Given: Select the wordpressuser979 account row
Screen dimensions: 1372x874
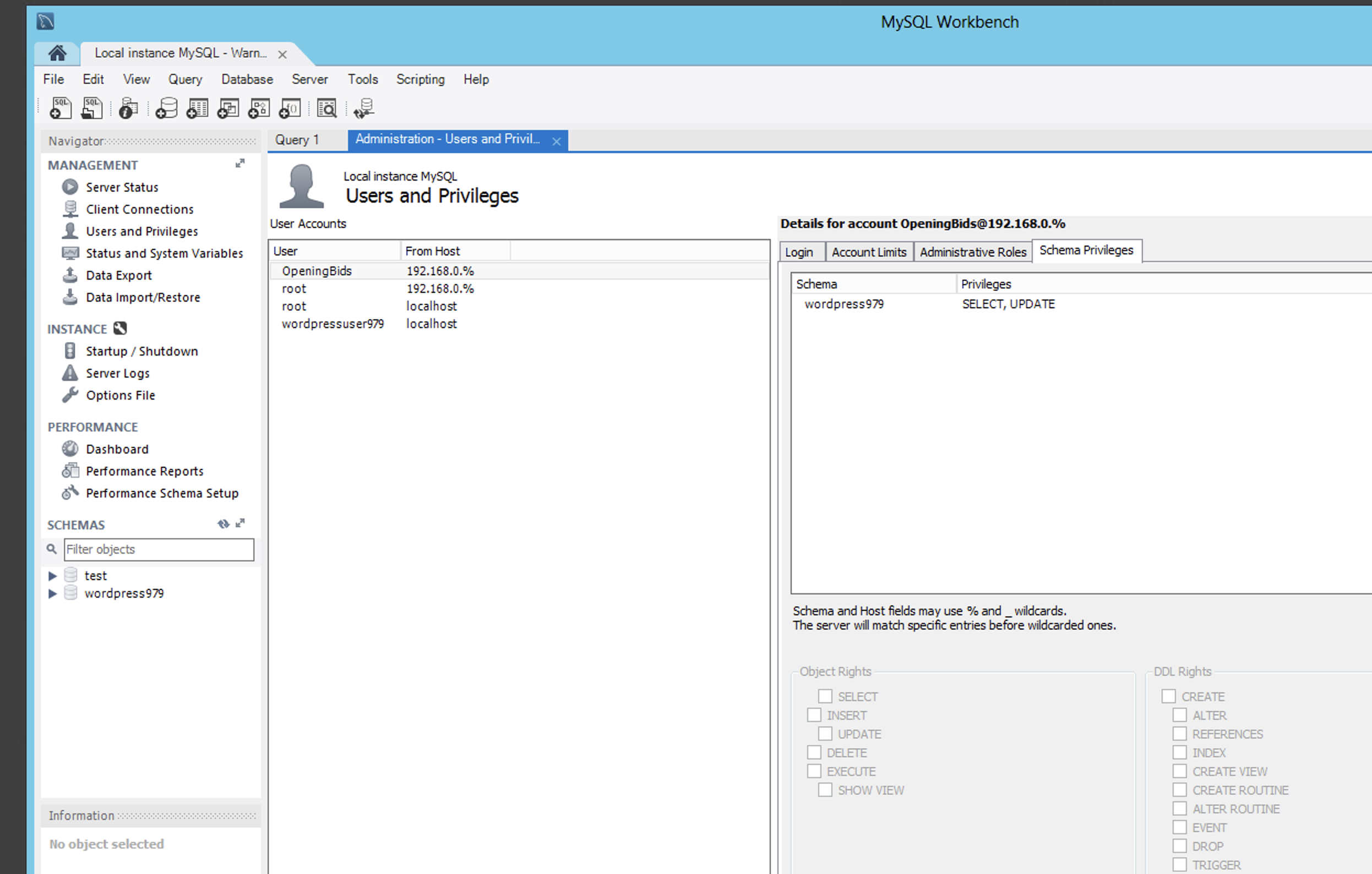Looking at the screenshot, I should 333,324.
